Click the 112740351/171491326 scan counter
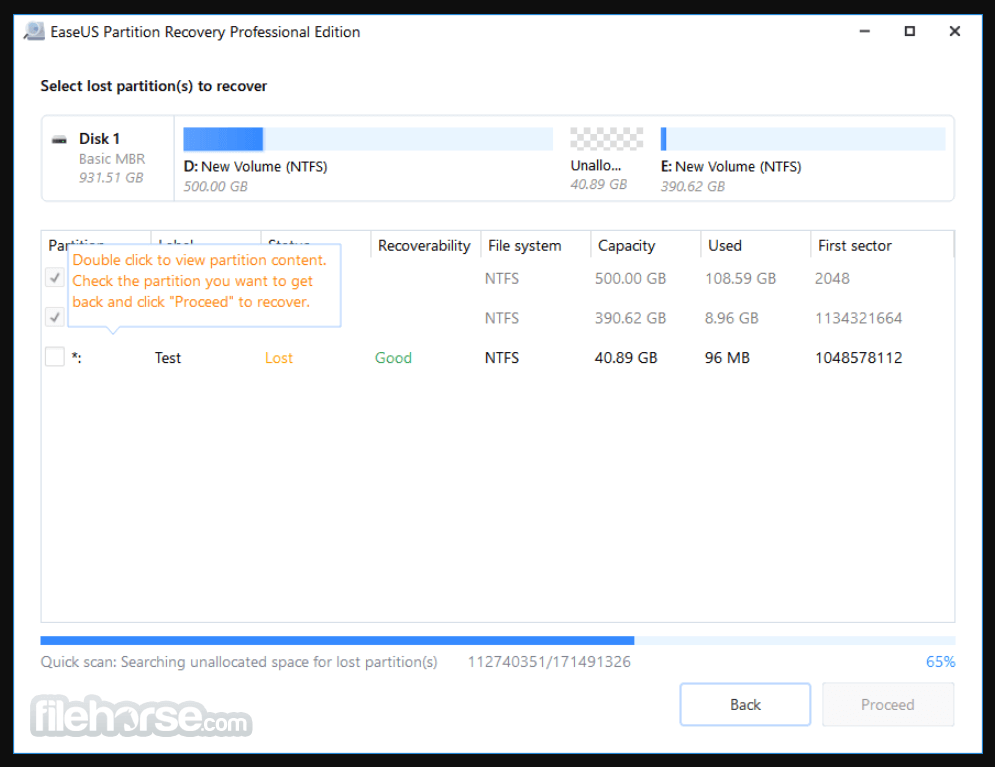 (549, 662)
